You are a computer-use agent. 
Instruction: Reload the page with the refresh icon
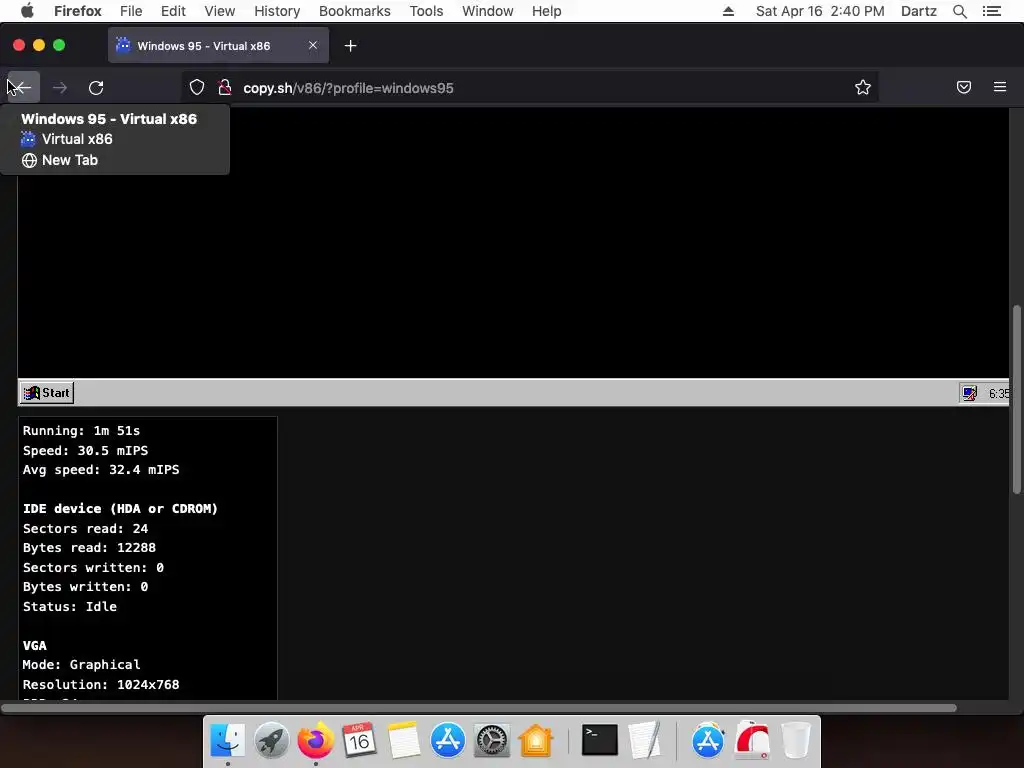97,88
